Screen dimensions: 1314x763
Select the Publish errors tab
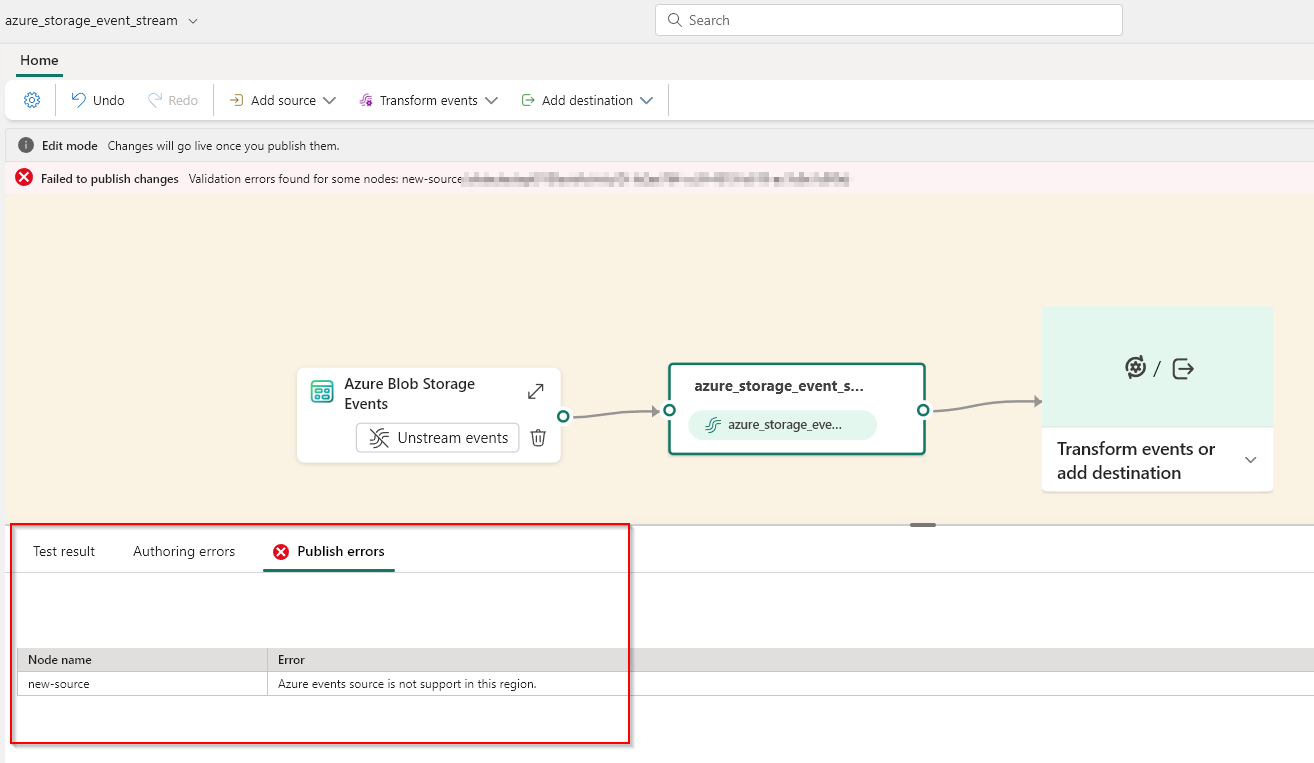point(329,551)
